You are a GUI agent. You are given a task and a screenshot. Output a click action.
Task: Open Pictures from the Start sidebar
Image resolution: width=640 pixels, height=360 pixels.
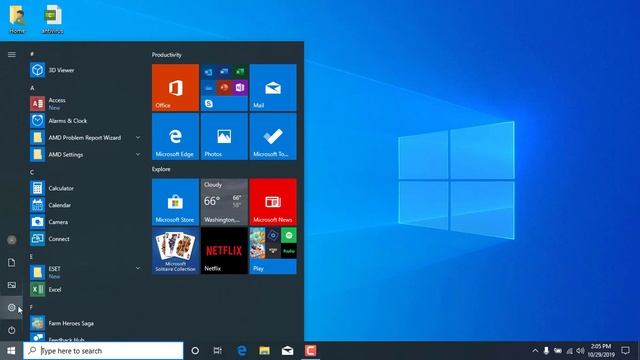11,285
